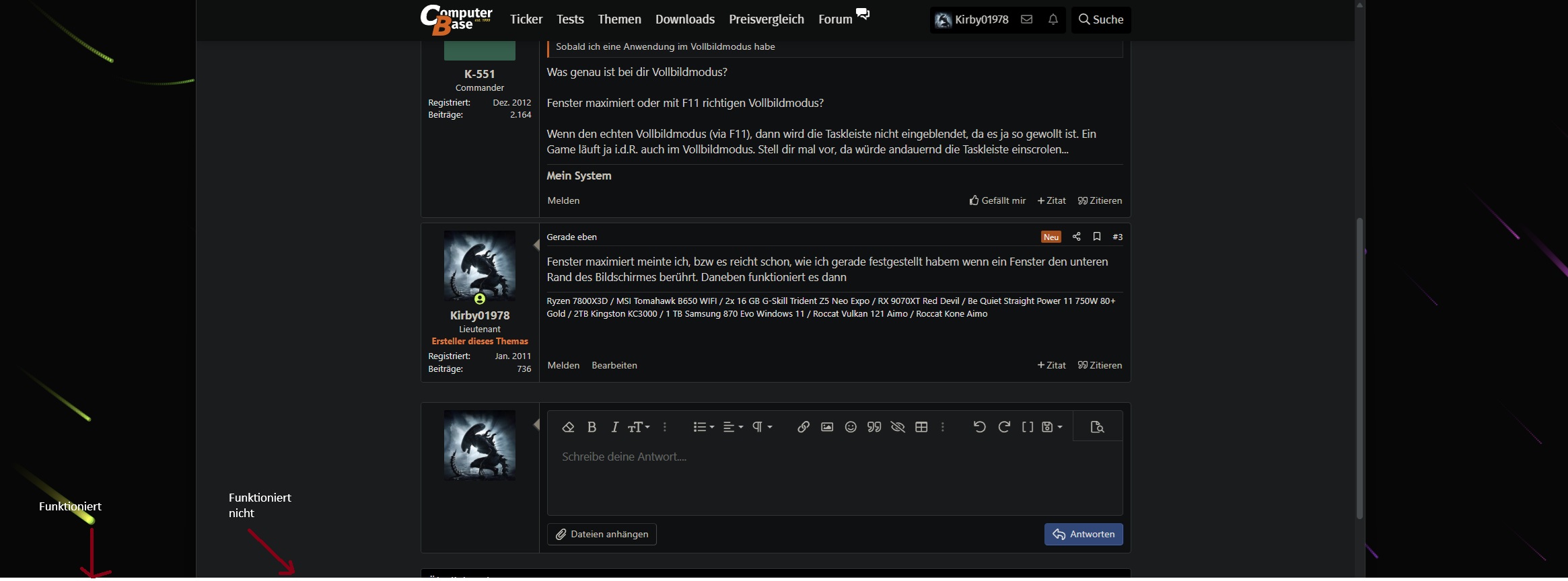Toggle BB code mode brackets icon
Viewport: 1568px width, 581px height.
pos(1028,427)
